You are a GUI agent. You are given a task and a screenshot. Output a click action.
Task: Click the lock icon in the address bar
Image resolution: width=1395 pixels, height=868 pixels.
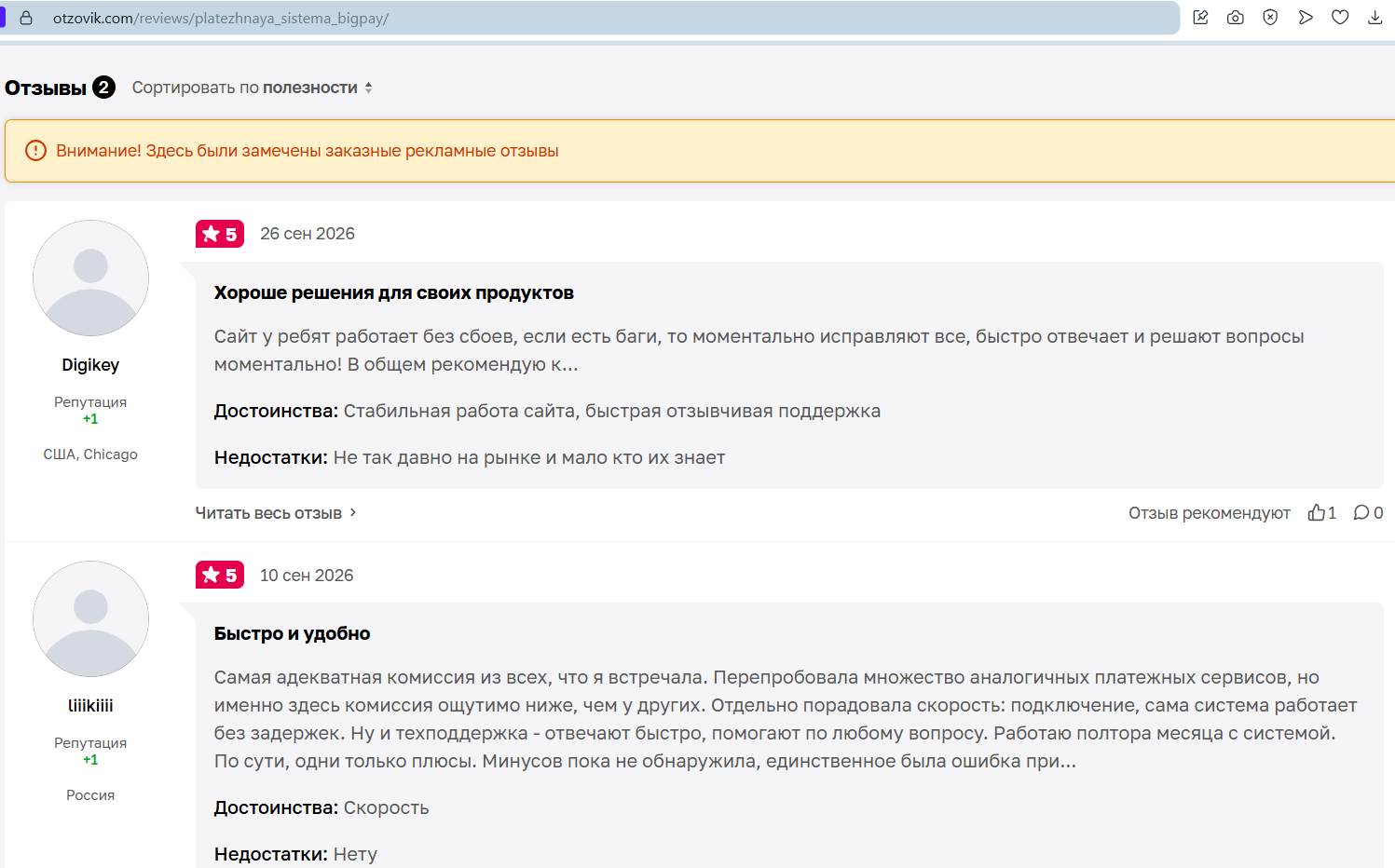click(26, 18)
